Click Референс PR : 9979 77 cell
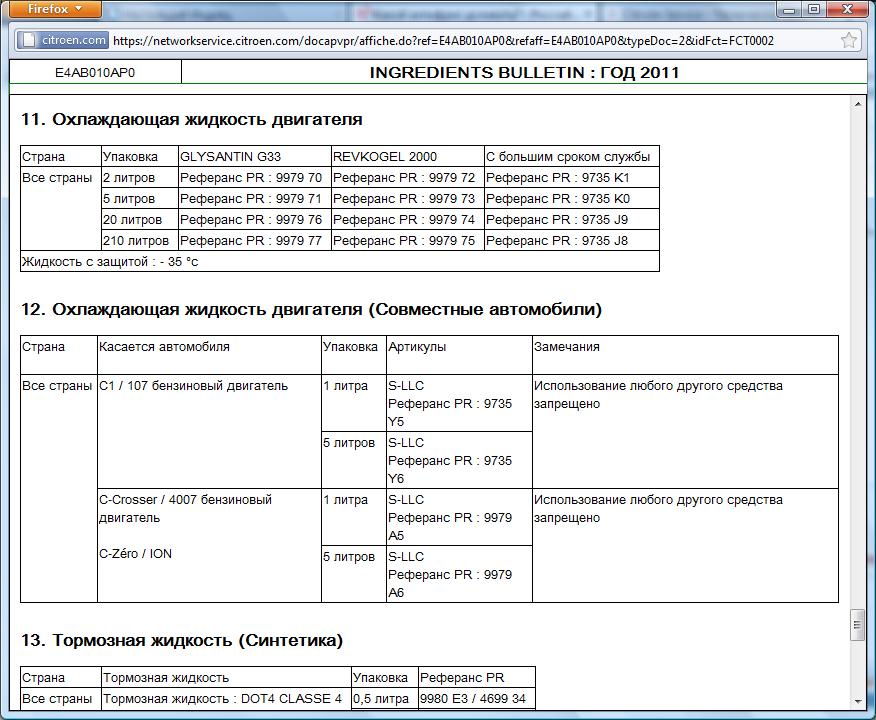 255,241
